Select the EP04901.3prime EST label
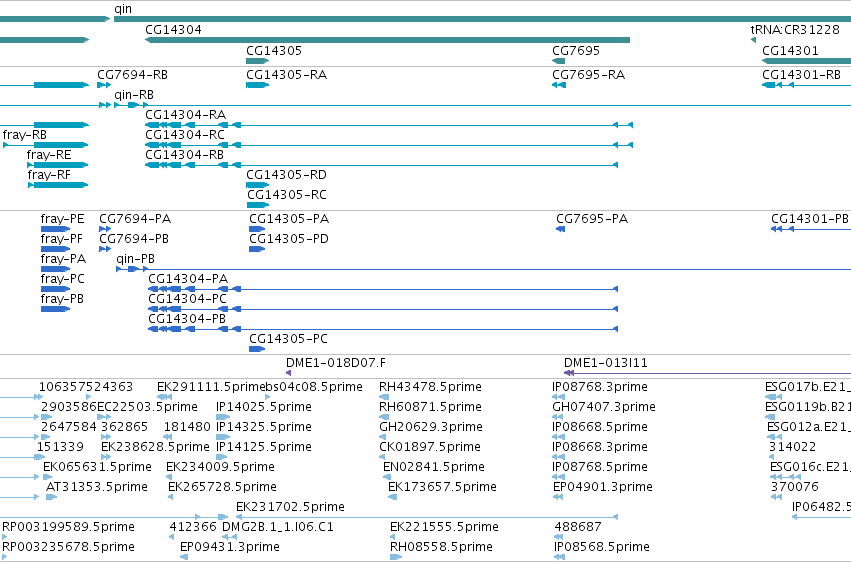 coord(603,487)
